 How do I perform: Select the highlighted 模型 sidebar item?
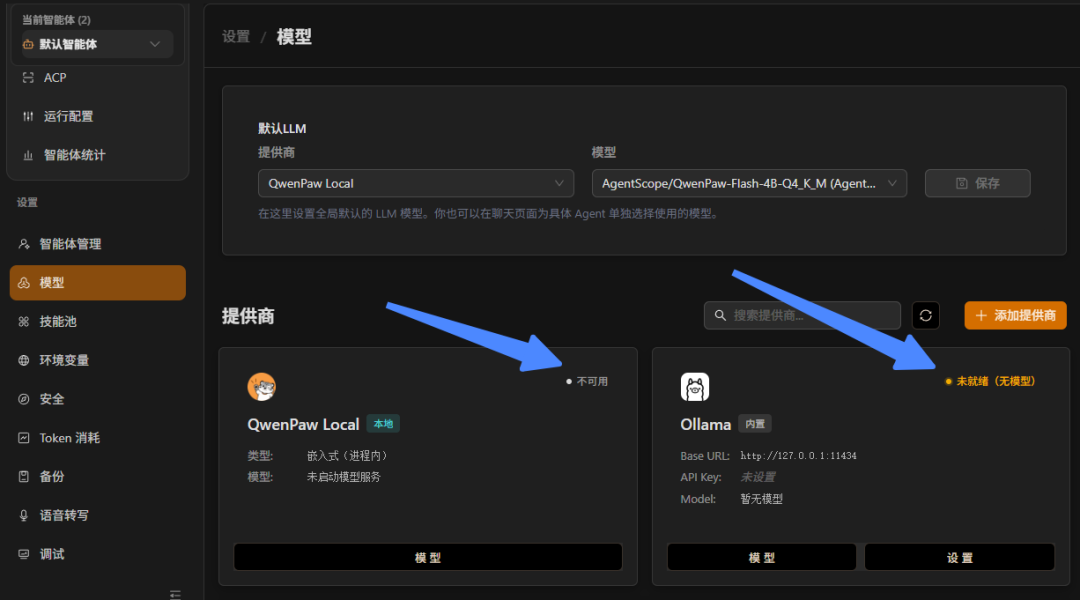tap(97, 282)
